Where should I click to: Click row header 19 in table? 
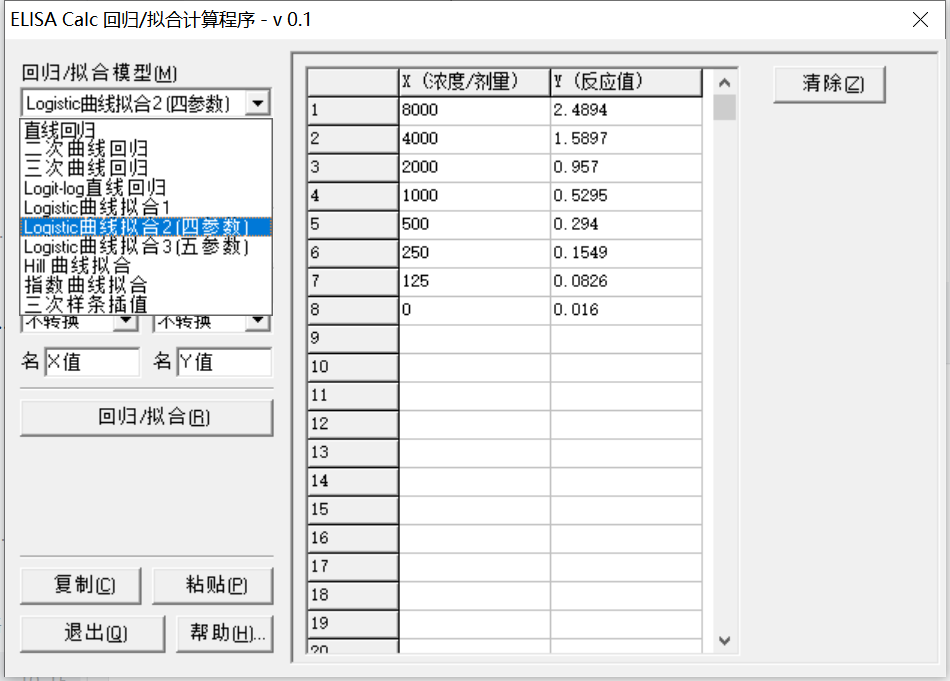pyautogui.click(x=353, y=623)
